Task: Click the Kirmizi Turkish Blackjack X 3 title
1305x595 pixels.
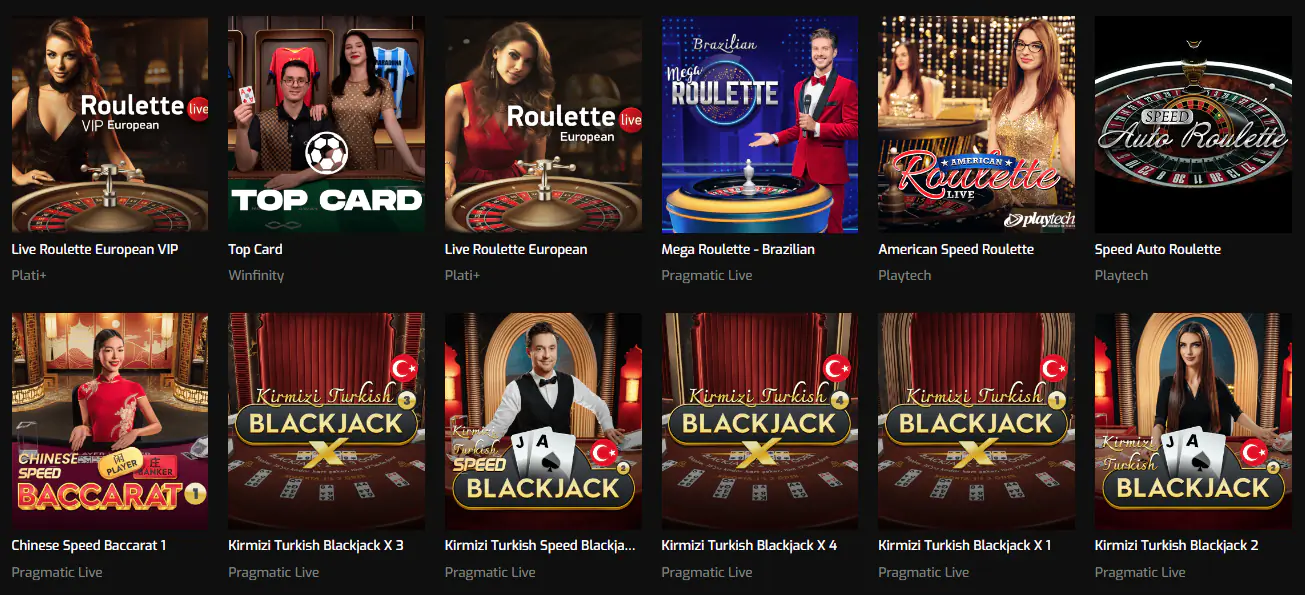Action: [x=316, y=546]
